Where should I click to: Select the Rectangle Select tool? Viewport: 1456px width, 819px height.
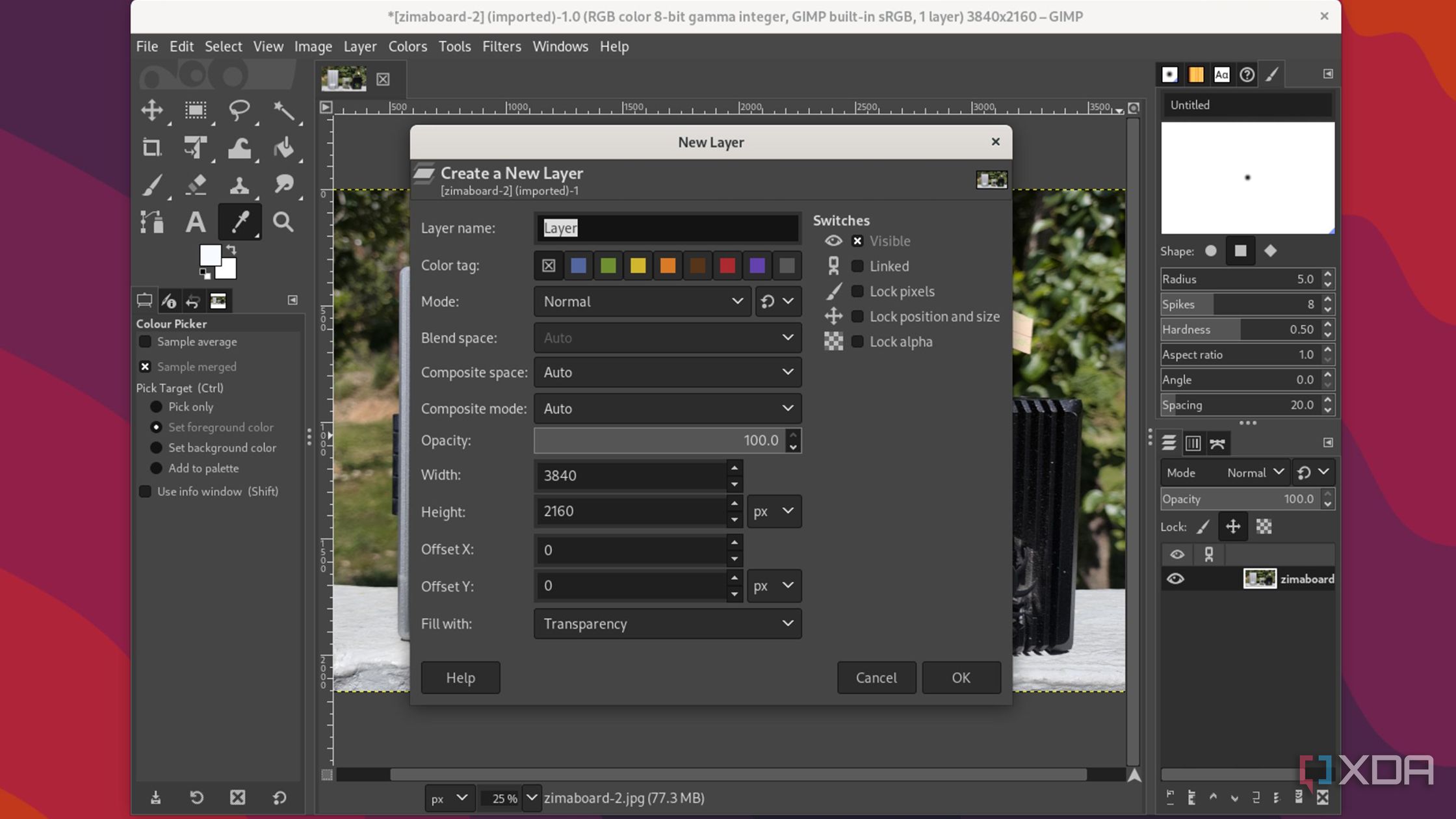click(196, 110)
